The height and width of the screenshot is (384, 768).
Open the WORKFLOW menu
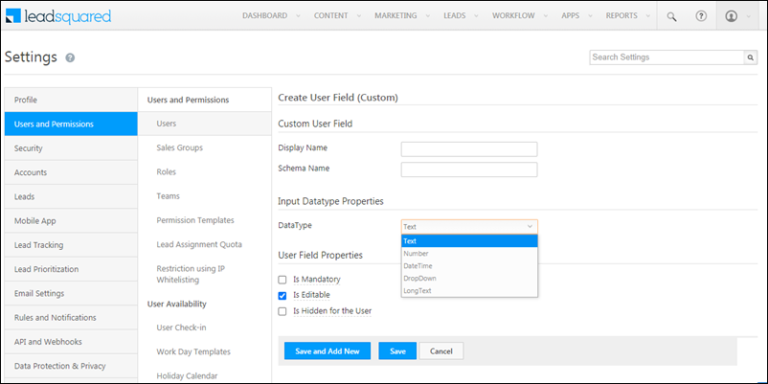(x=513, y=16)
